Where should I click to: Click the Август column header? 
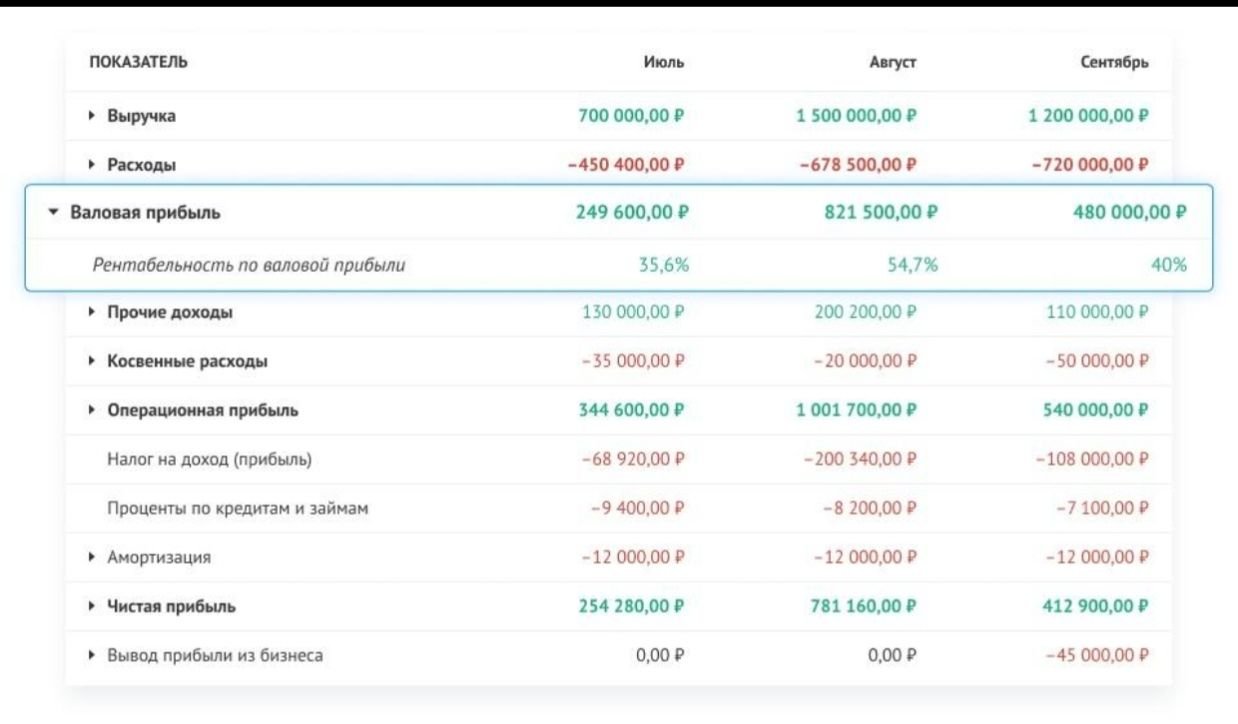coord(893,63)
